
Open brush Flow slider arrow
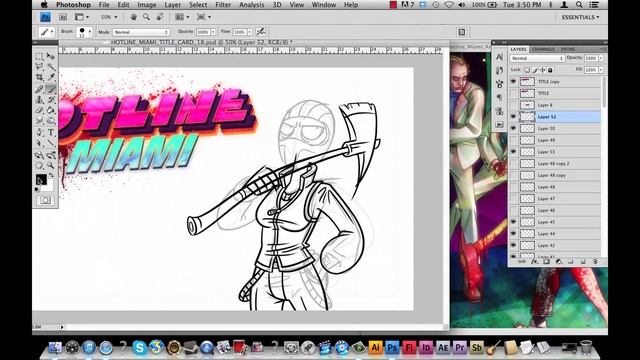[249, 32]
